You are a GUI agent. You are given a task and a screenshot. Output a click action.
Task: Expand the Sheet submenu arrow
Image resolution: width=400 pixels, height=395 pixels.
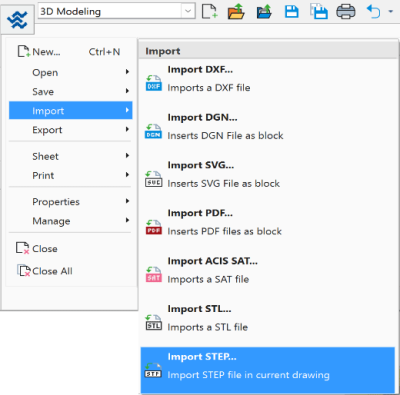coord(127,155)
